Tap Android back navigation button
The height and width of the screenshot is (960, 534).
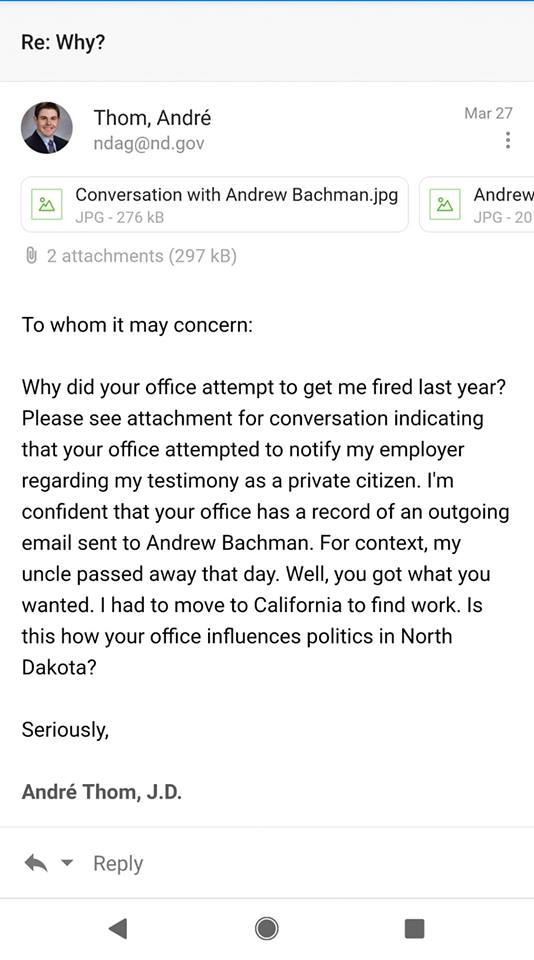(x=118, y=929)
